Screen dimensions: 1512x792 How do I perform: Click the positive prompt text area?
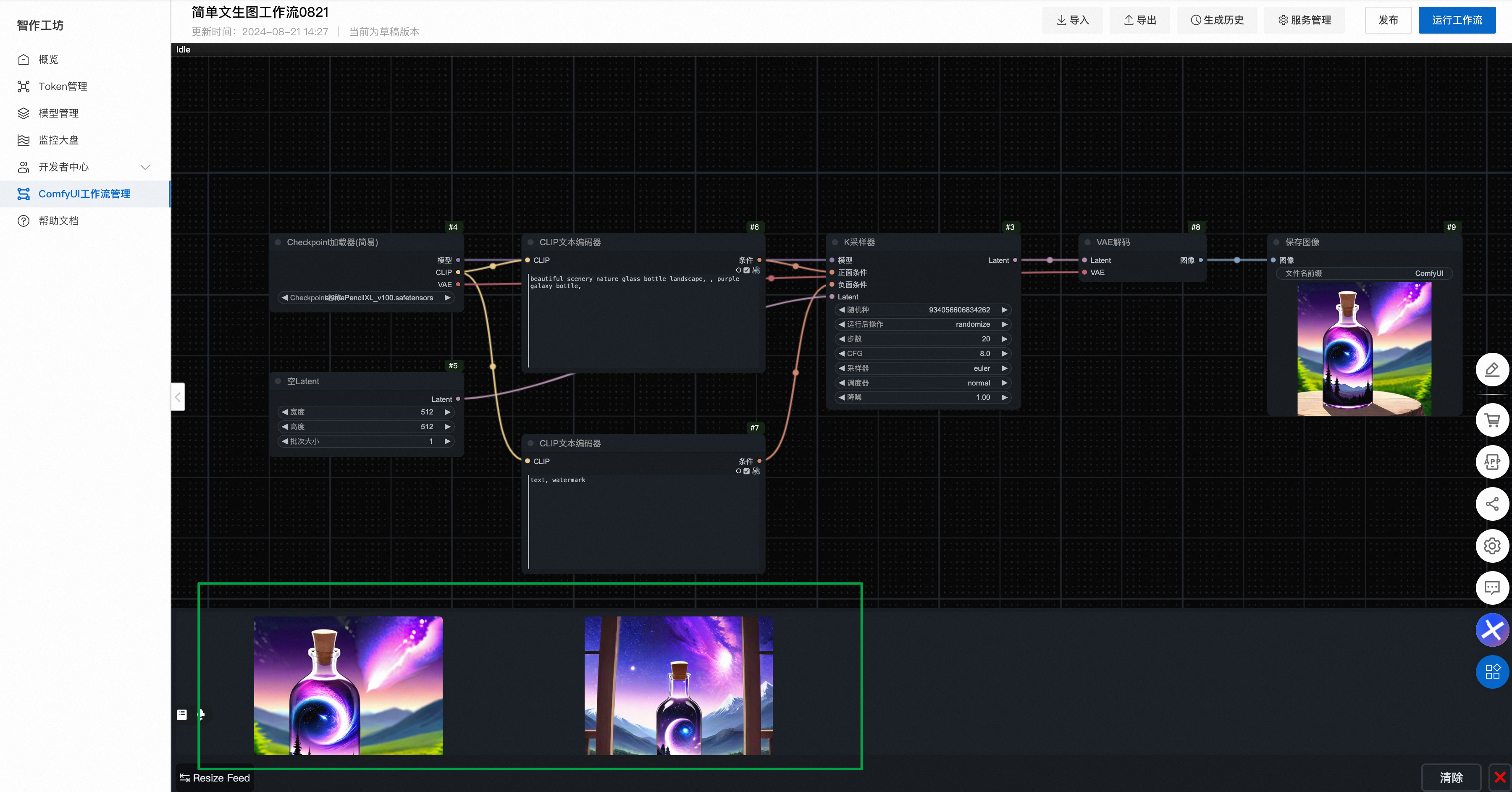click(x=643, y=321)
